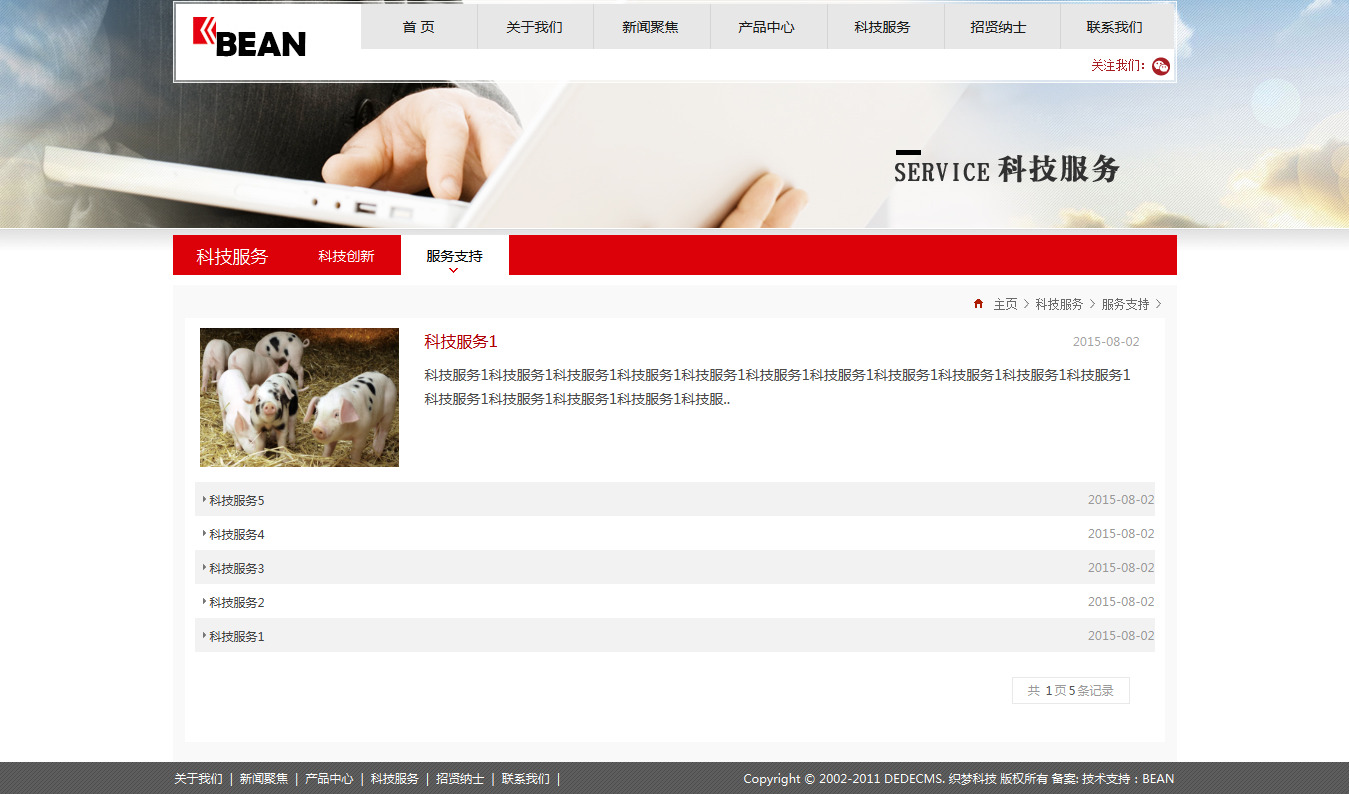Open the 科技服务3 list entry
Viewport: 1349px width, 794px height.
point(237,568)
